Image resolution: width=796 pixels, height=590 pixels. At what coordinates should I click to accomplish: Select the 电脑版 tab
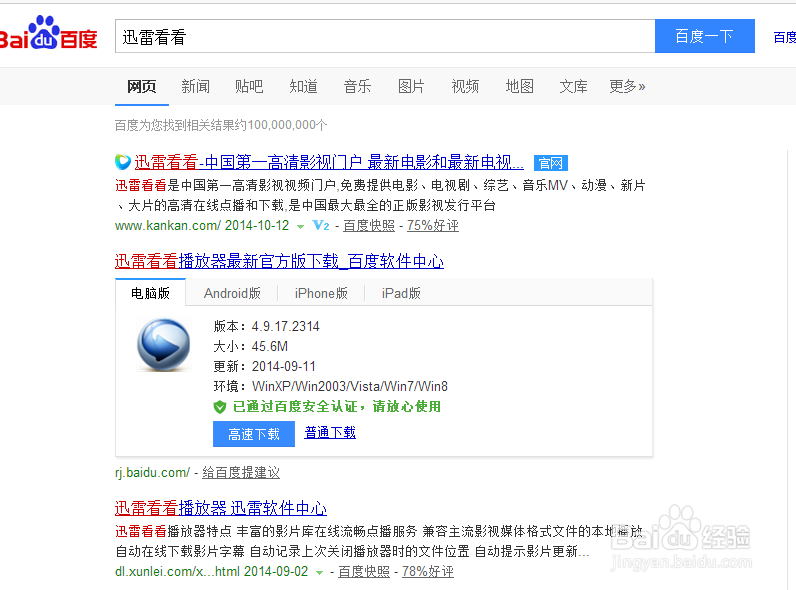pyautogui.click(x=150, y=293)
